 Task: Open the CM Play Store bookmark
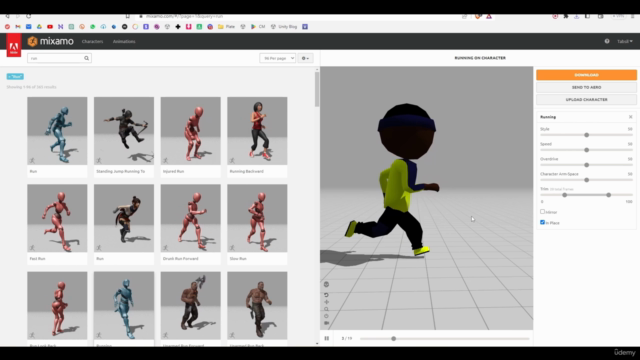258,27
